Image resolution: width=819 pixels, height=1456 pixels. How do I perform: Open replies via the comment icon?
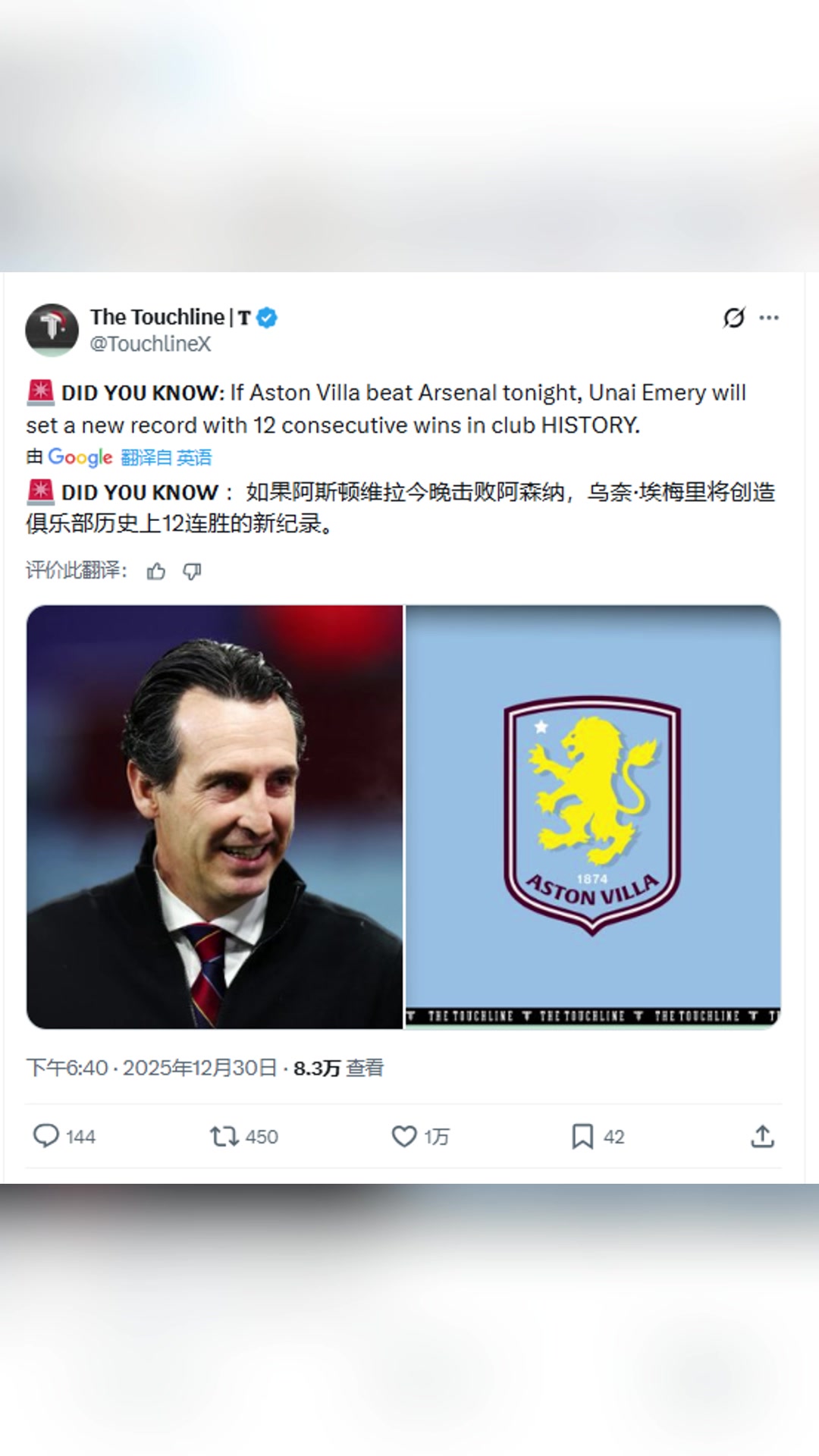(46, 1136)
